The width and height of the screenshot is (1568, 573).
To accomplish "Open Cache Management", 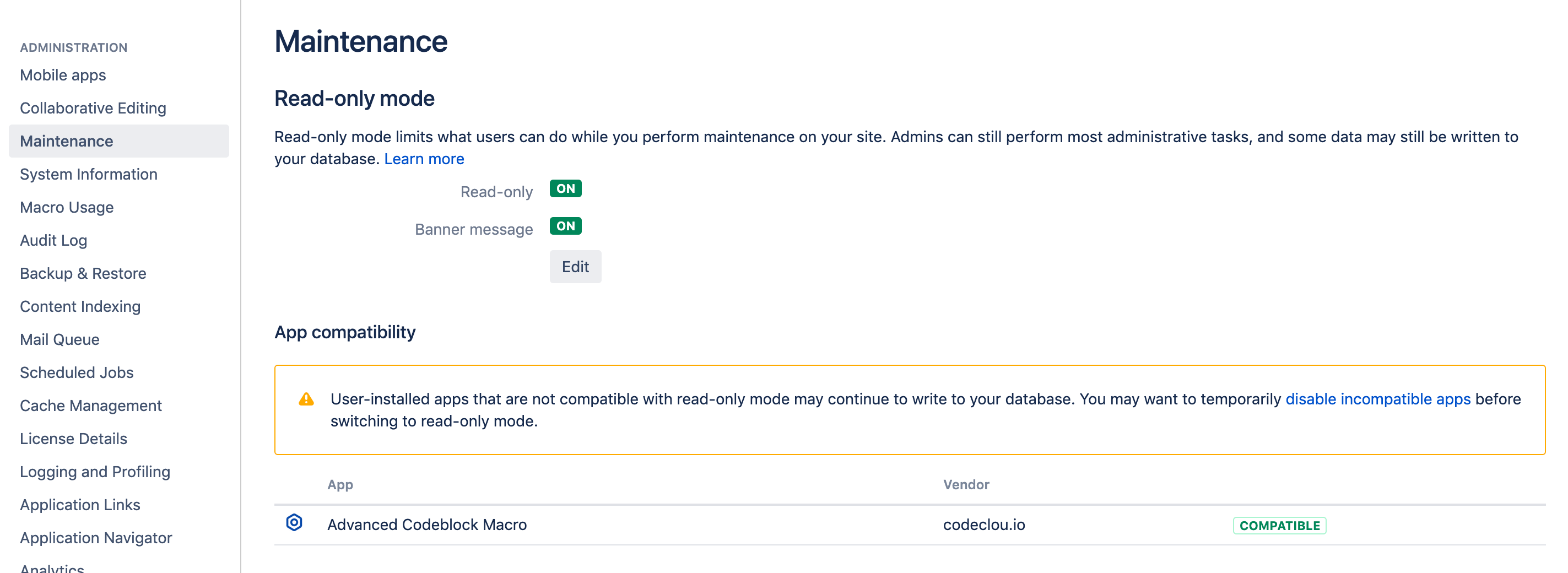I will click(x=91, y=405).
